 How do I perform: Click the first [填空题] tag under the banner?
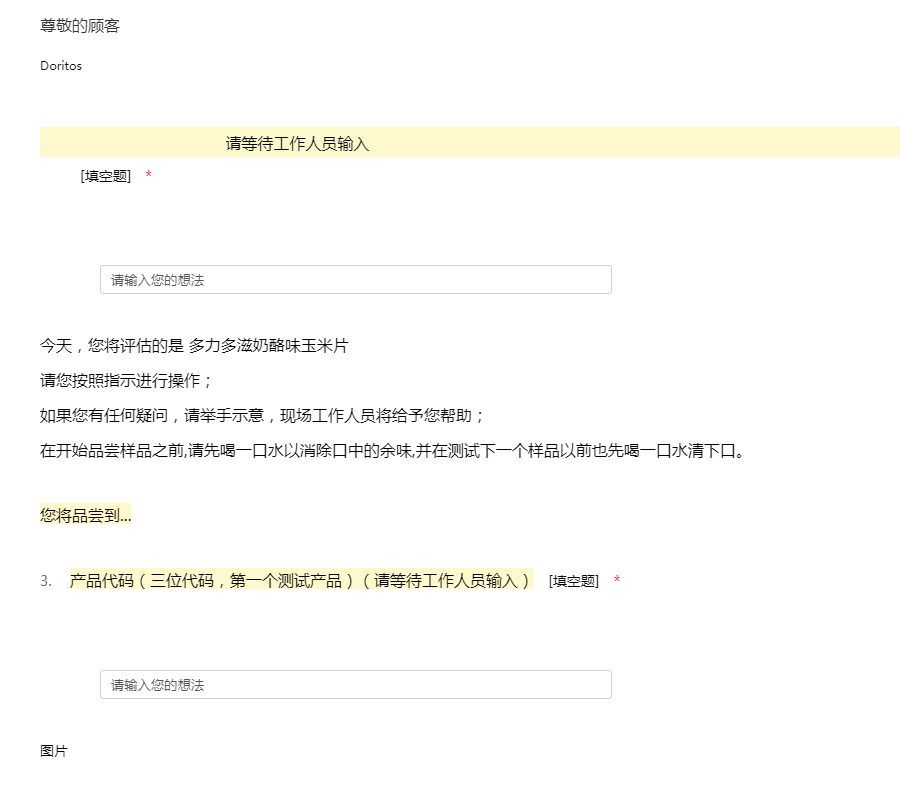(x=106, y=176)
